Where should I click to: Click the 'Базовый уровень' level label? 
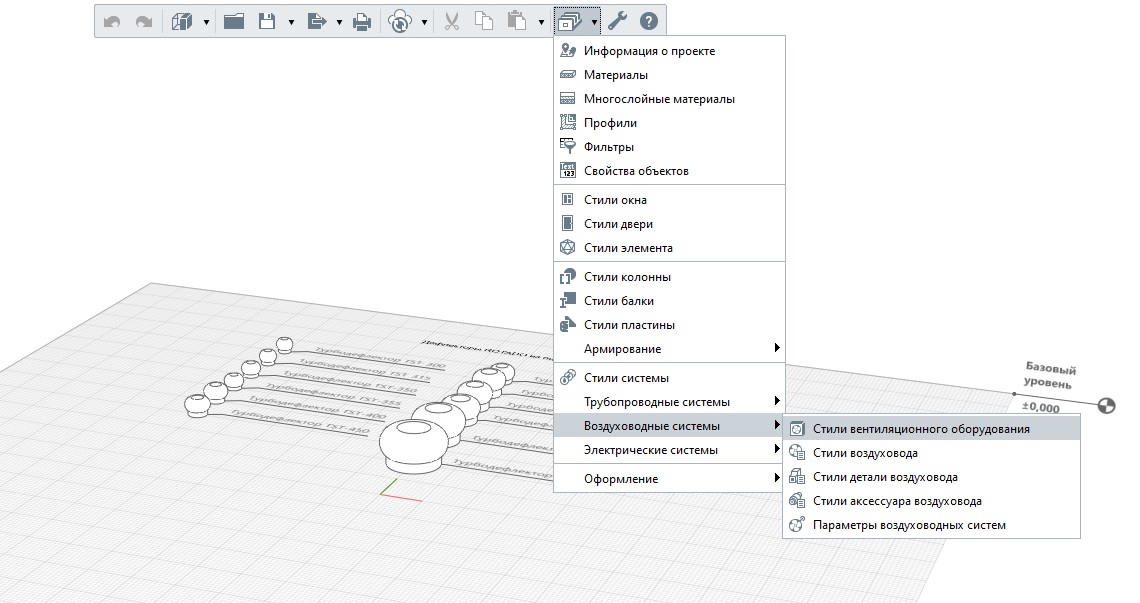click(1050, 375)
